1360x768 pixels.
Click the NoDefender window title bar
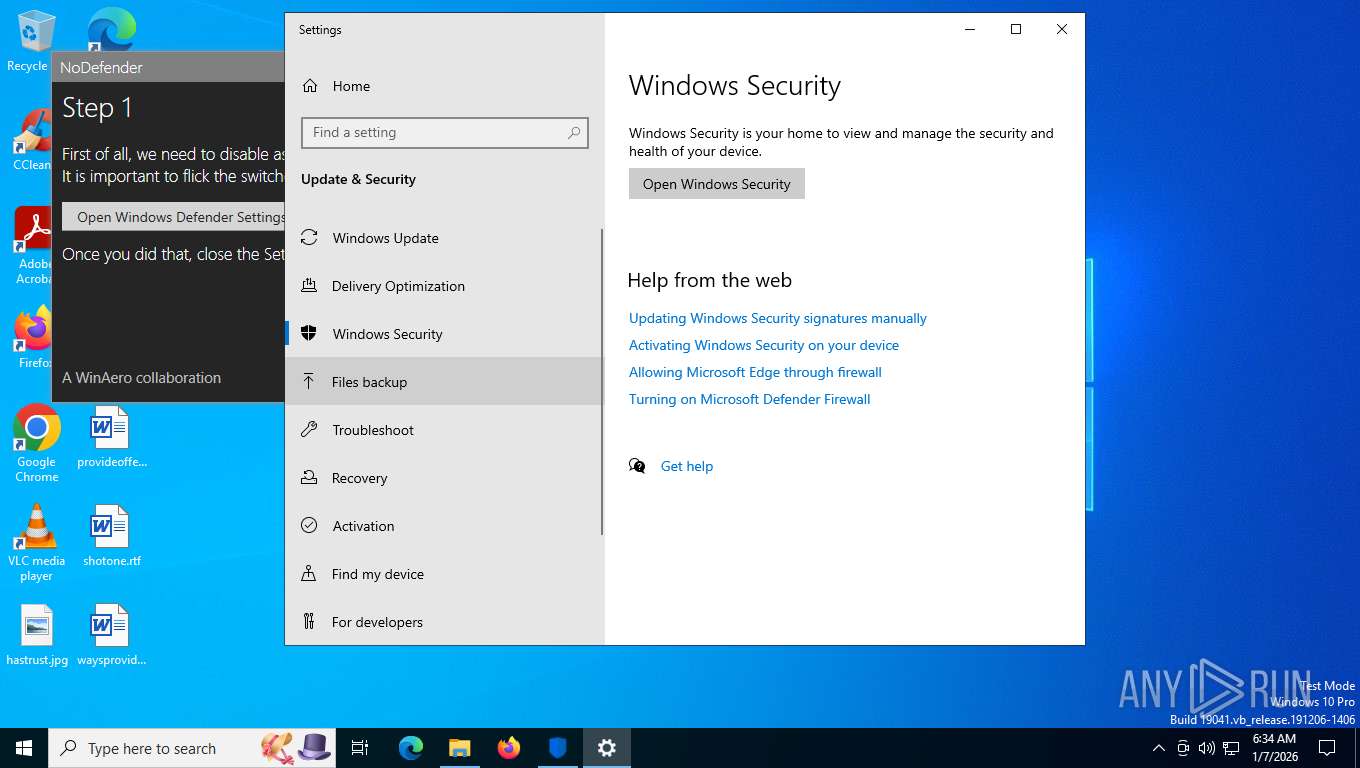click(168, 67)
